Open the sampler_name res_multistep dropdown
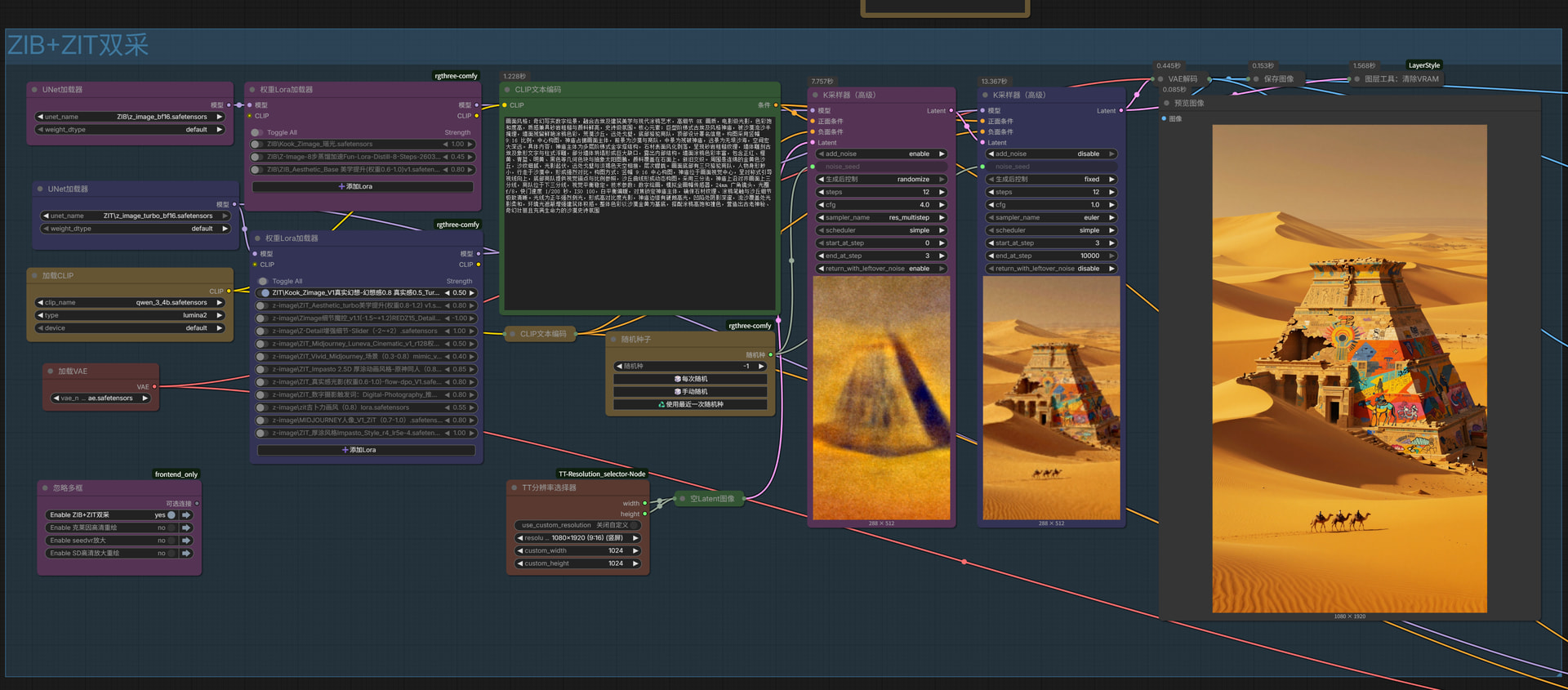Screen dimensions: 1568x690 click(881, 218)
